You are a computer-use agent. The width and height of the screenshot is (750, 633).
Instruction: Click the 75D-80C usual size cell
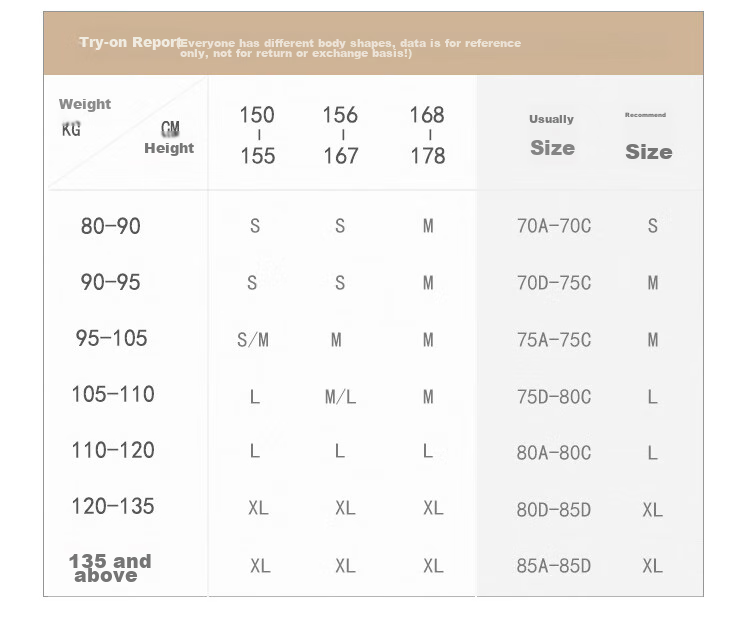point(554,397)
